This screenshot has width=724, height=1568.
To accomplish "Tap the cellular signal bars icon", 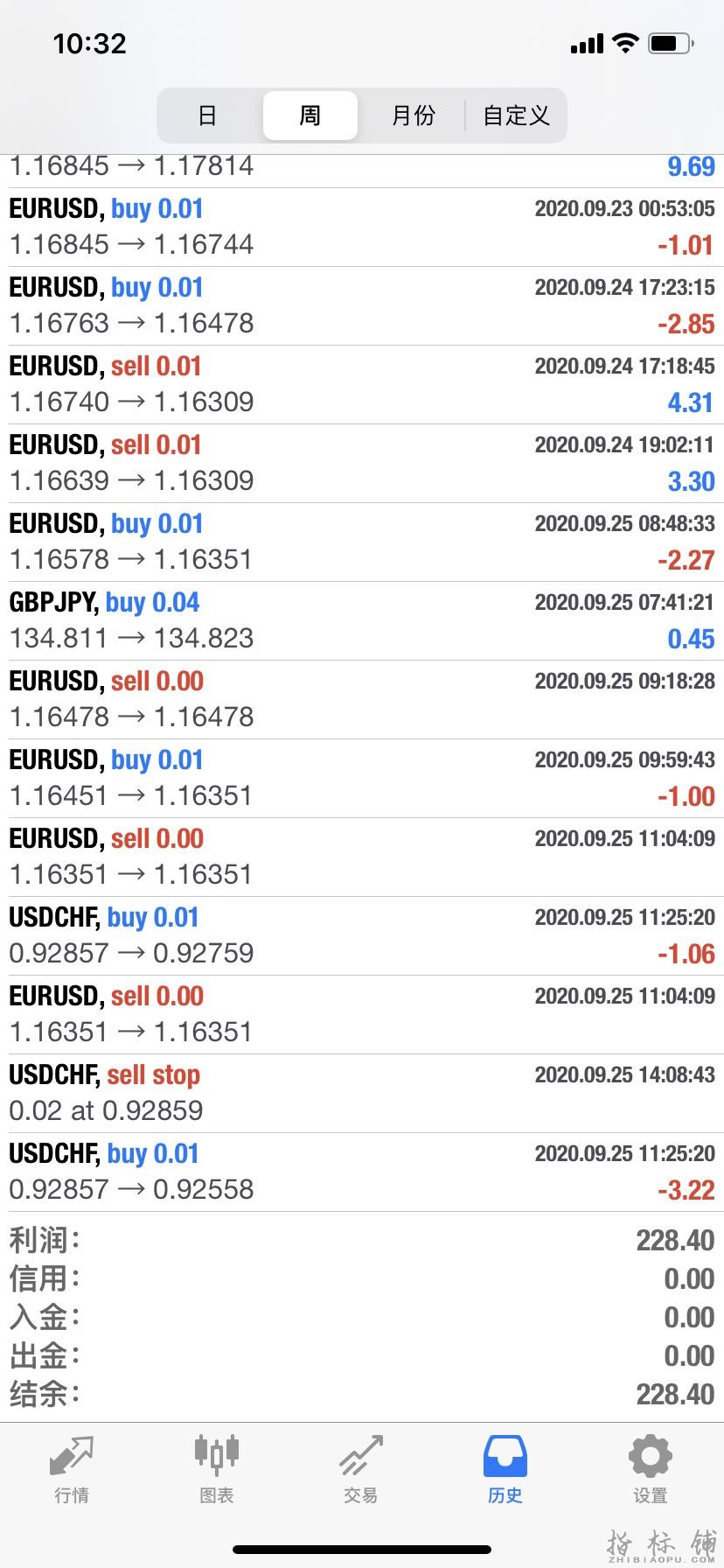I will click(x=587, y=44).
